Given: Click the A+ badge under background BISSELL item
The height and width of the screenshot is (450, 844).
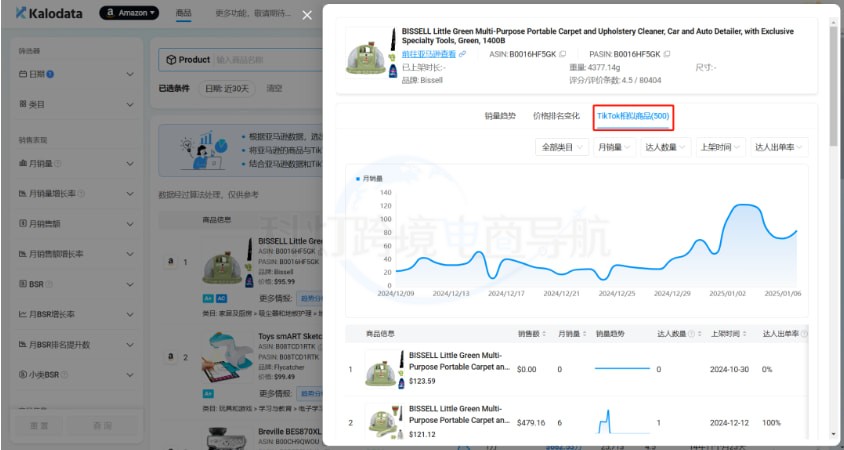Looking at the screenshot, I should click(x=208, y=298).
